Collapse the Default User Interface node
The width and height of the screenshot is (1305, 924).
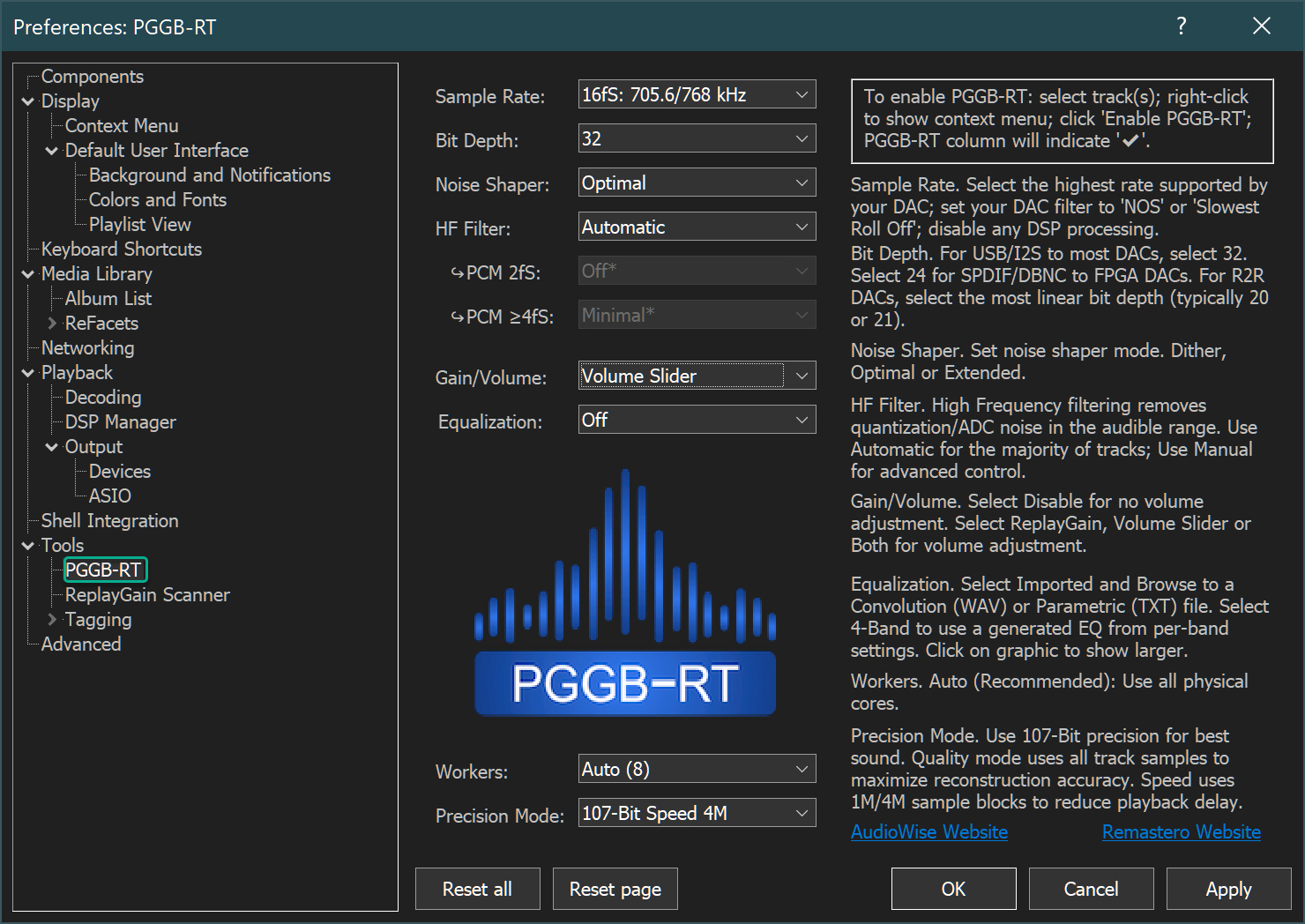tap(52, 151)
